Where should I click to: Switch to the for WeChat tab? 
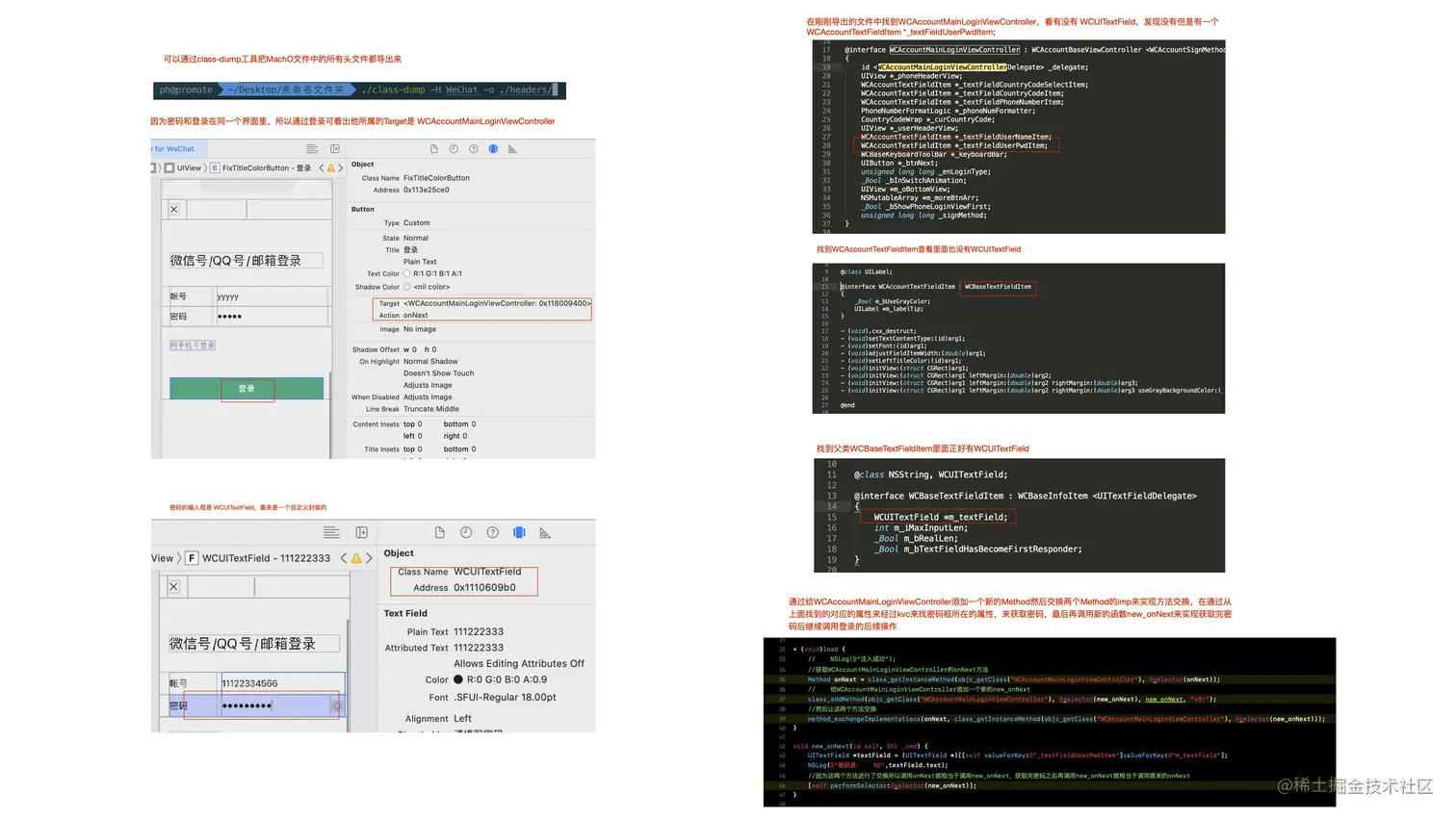click(175, 148)
